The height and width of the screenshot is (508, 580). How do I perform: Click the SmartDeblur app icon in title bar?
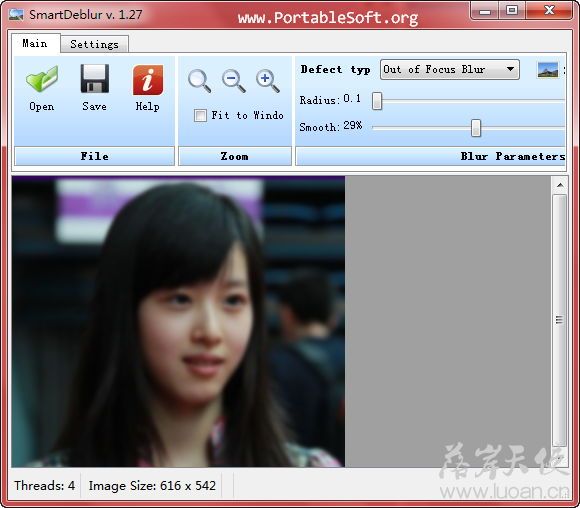(16, 14)
